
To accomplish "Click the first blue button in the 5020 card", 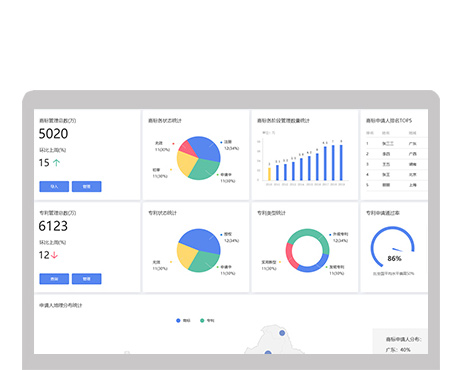I will click(x=54, y=186).
